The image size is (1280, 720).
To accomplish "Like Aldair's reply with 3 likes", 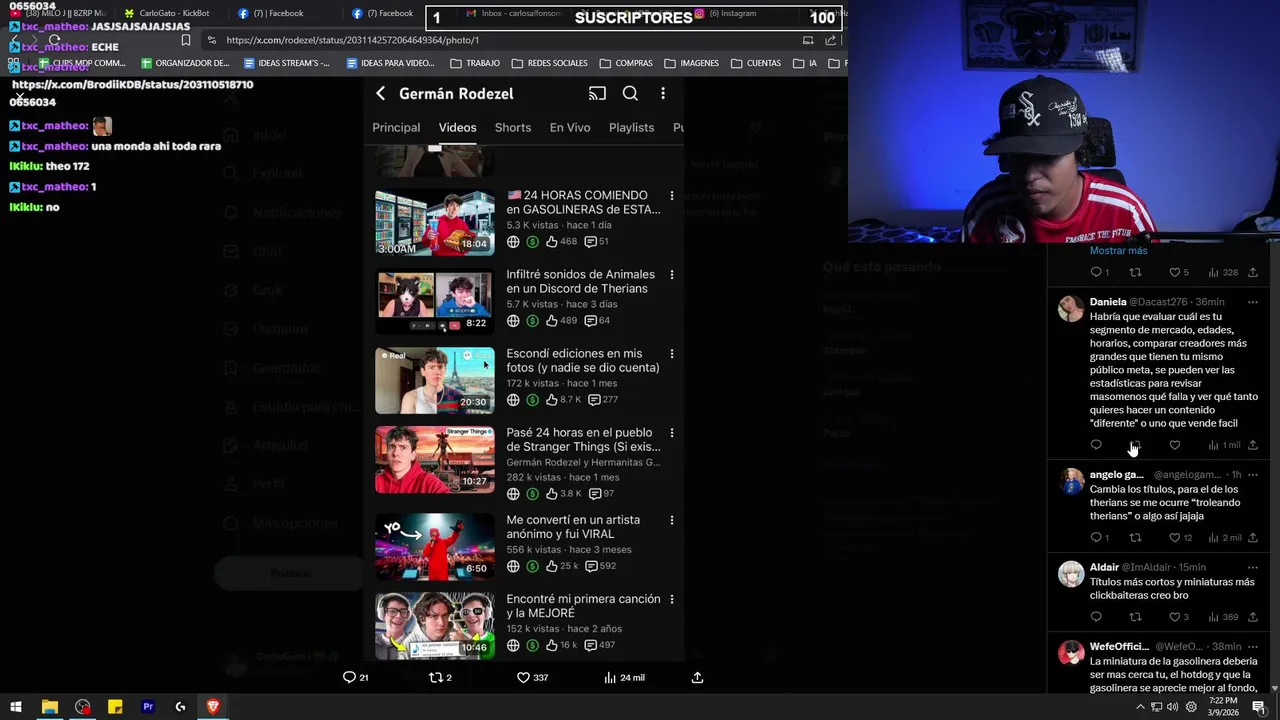I will [x=1175, y=617].
